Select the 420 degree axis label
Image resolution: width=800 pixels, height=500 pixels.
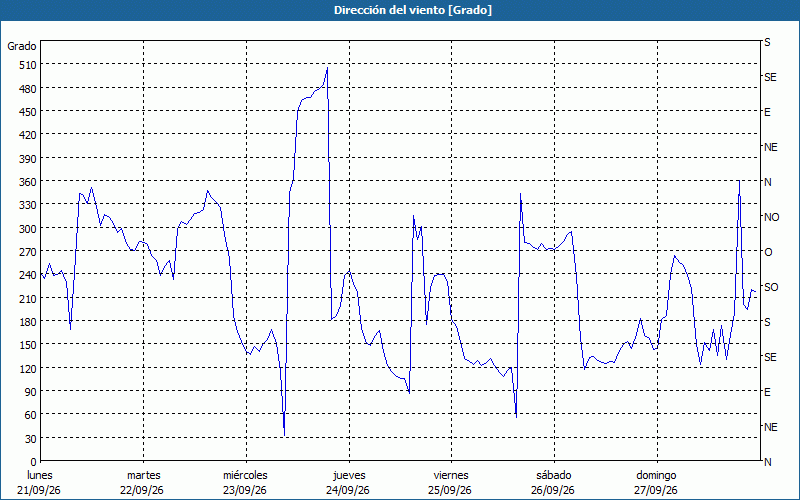(x=28, y=135)
